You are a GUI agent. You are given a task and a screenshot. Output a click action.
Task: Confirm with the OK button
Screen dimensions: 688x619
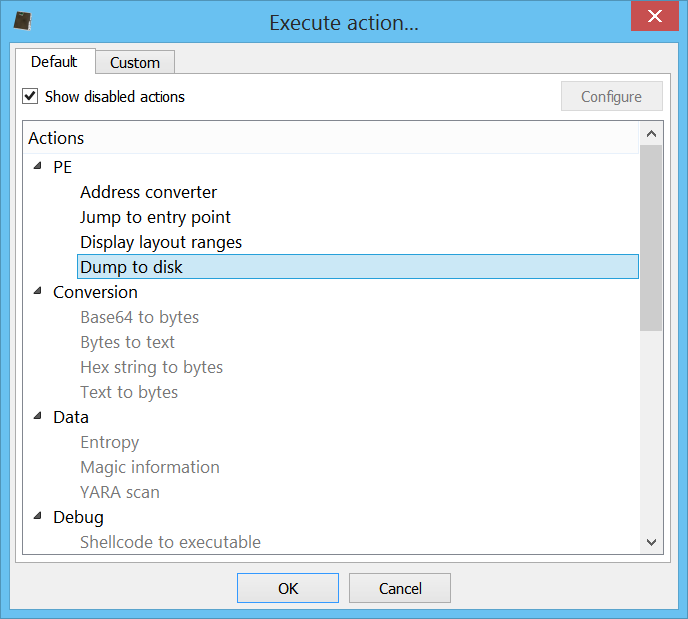point(288,588)
